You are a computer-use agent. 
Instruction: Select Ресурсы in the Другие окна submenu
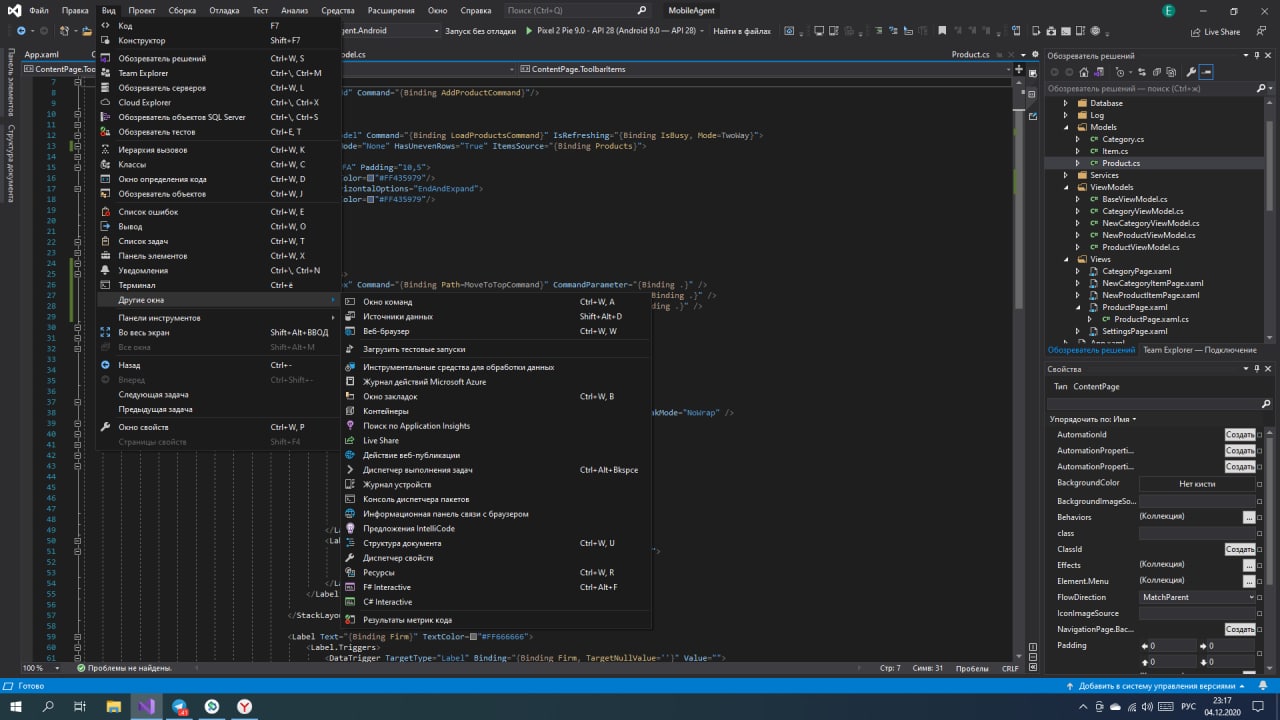[x=496, y=572]
